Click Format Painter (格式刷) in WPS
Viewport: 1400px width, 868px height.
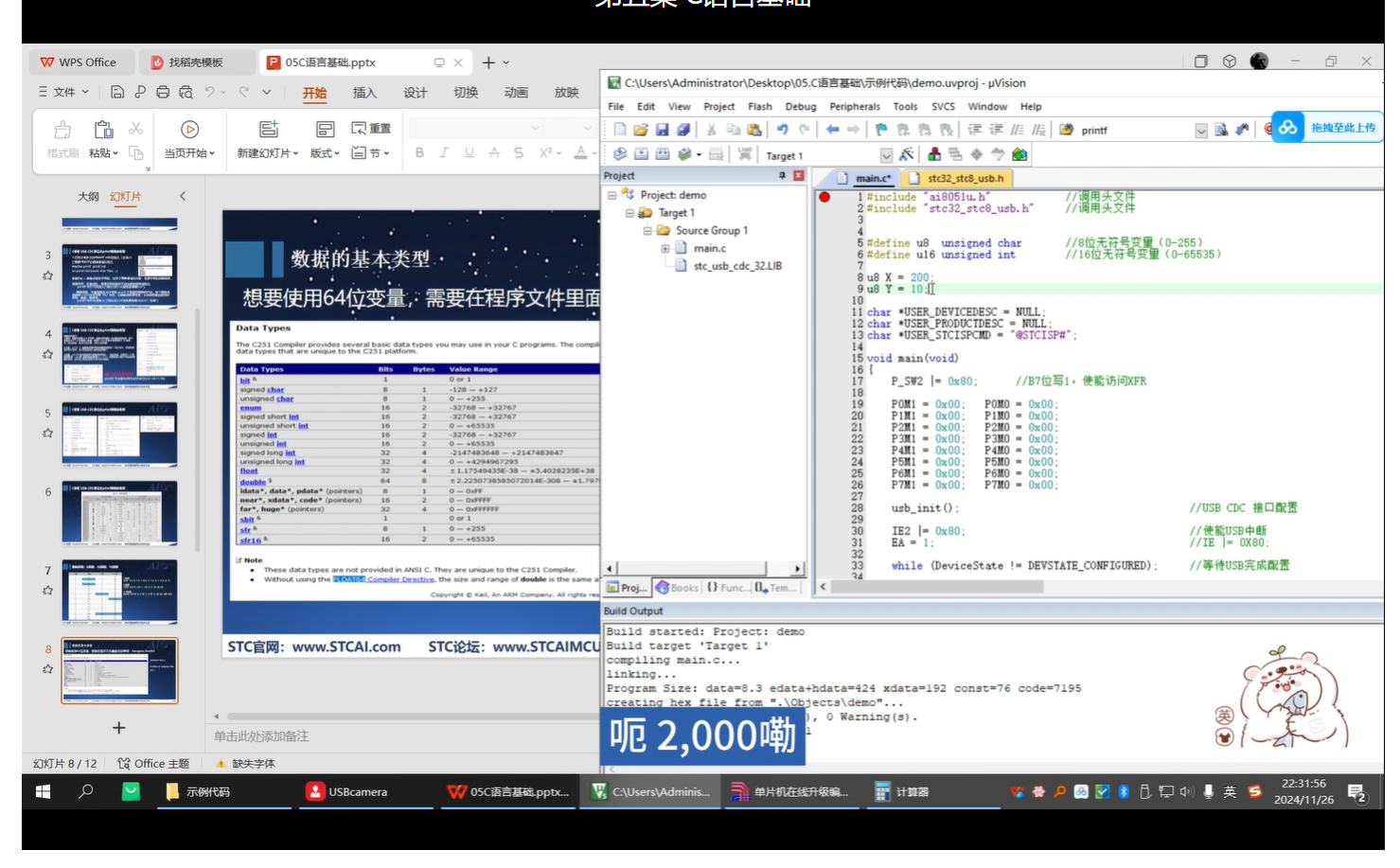pos(62,139)
